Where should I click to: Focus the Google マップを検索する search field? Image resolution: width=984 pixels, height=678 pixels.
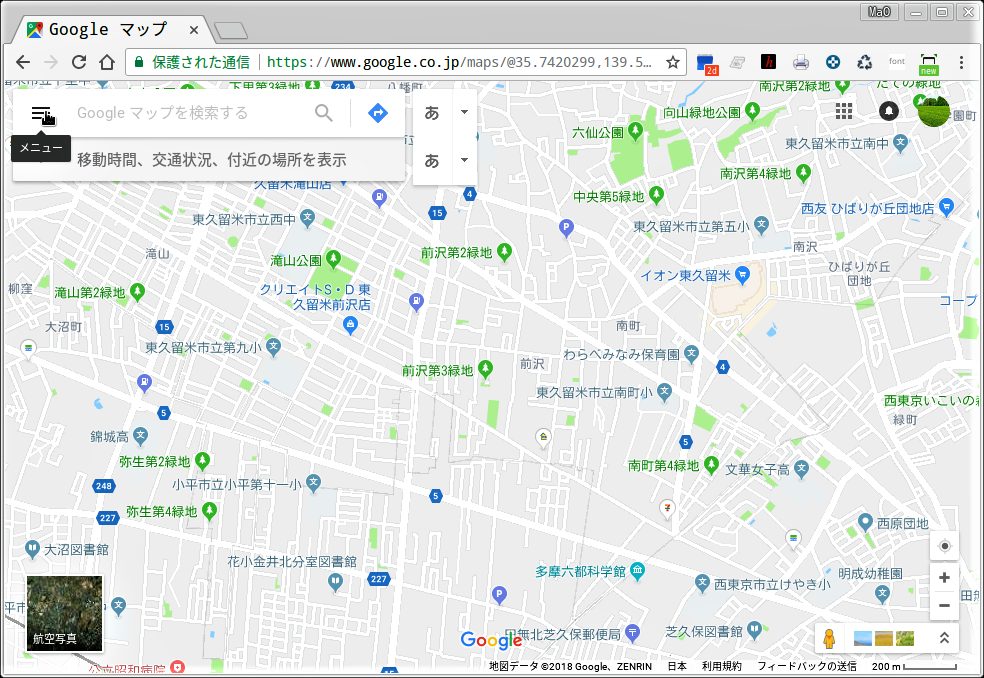(x=188, y=113)
